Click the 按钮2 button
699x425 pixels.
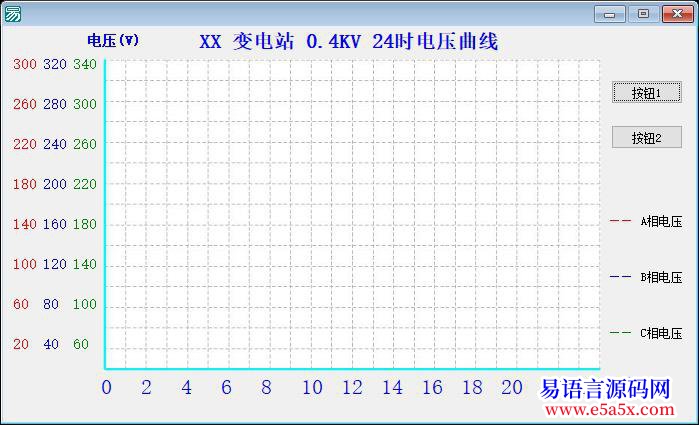646,137
